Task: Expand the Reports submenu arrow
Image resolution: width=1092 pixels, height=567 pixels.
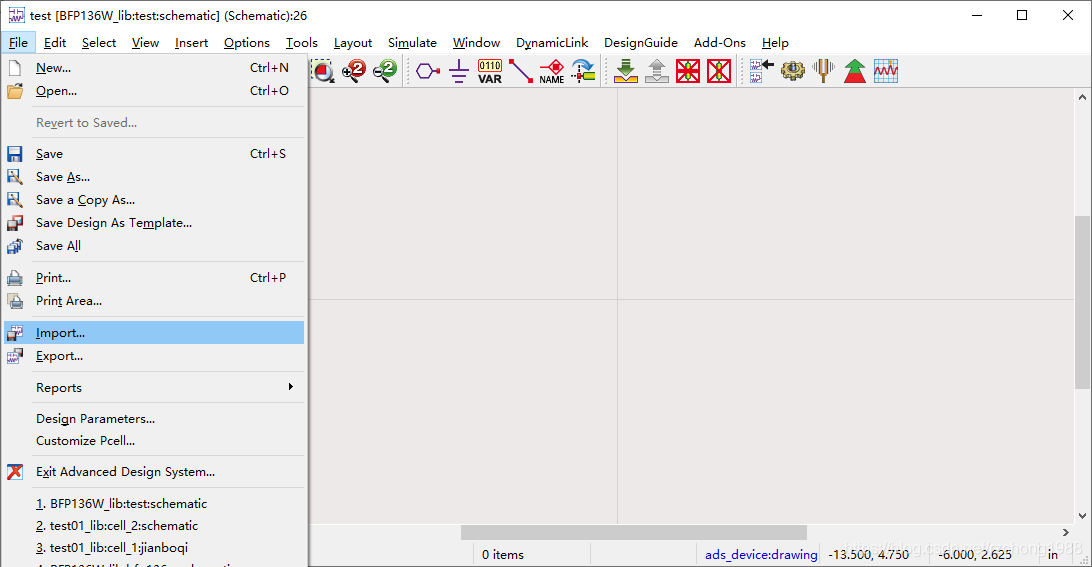Action: (290, 387)
